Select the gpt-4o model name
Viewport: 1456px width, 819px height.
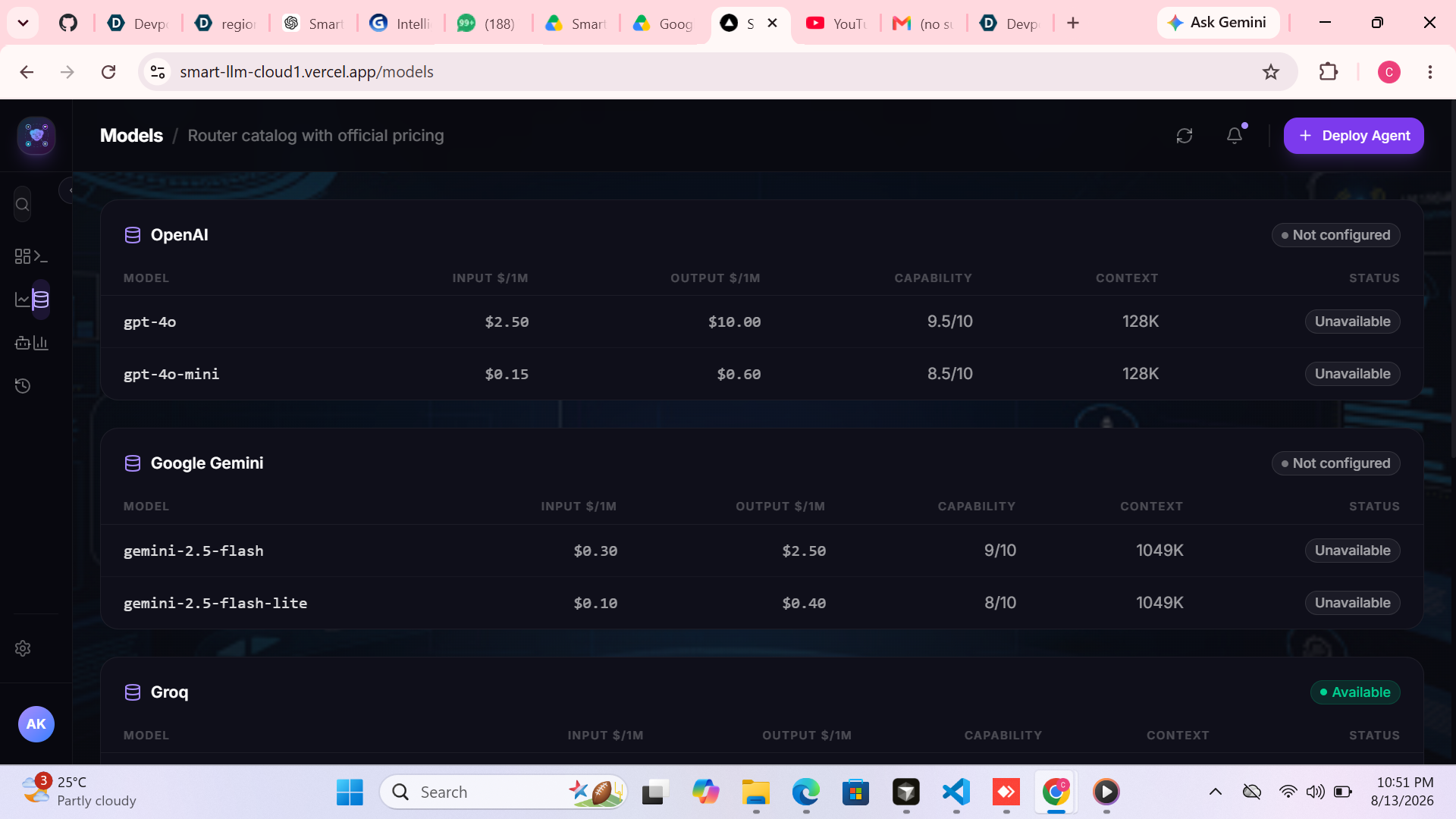[150, 322]
